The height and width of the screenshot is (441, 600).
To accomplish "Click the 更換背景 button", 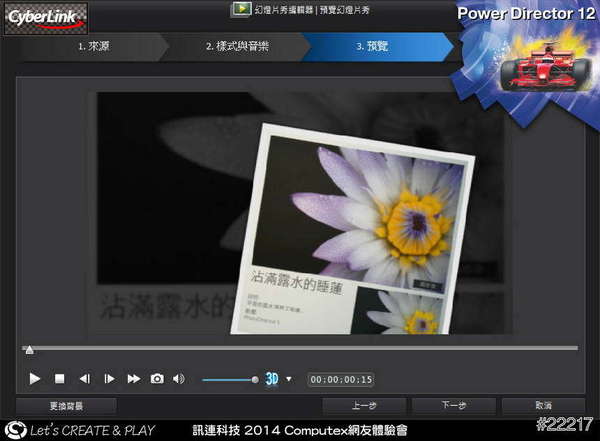I will coord(67,406).
